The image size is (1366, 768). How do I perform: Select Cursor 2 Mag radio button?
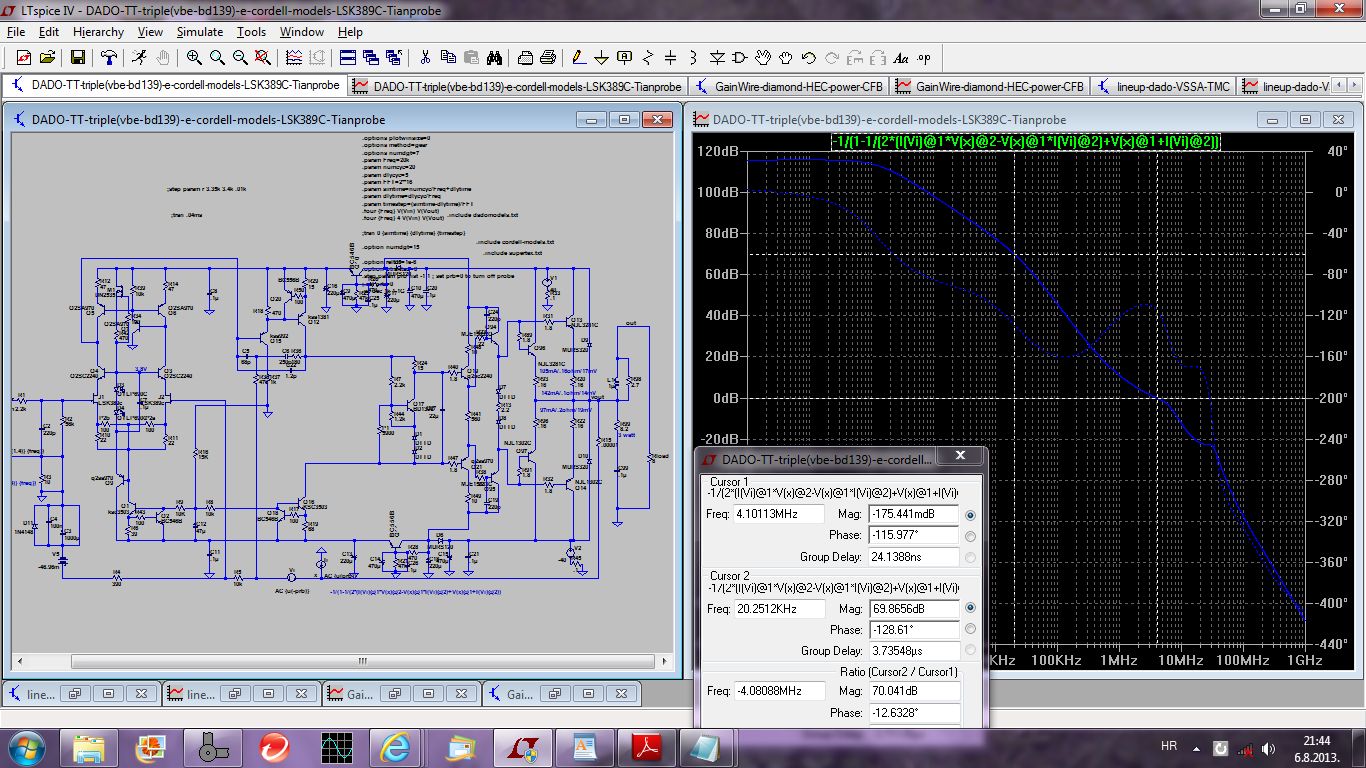[970, 608]
